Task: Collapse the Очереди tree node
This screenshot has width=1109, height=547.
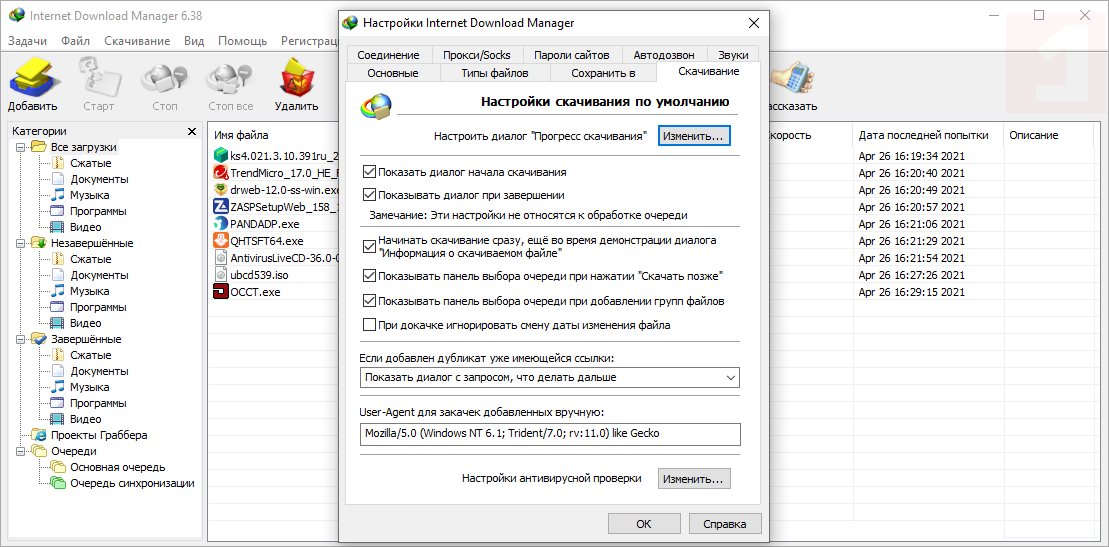Action: click(19, 451)
